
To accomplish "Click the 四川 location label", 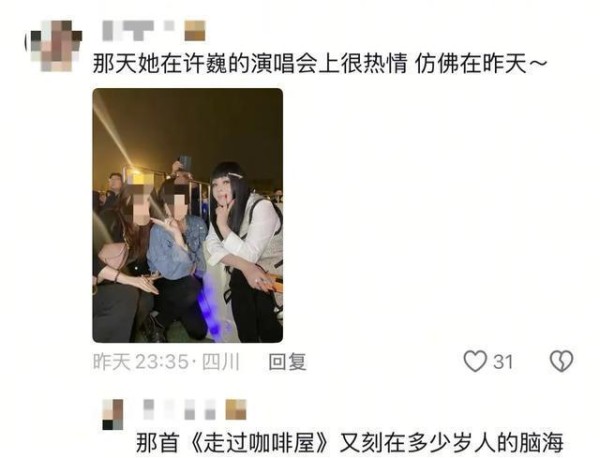I will point(220,362).
